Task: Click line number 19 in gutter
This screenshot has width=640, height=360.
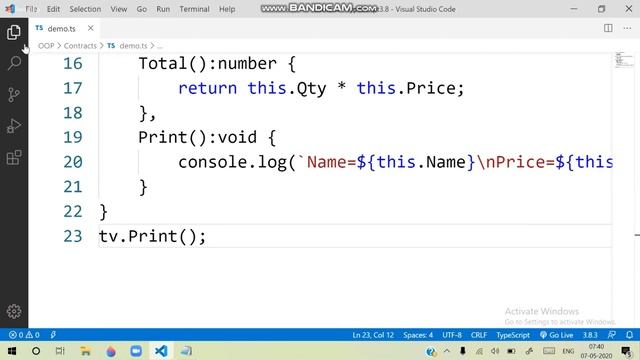Action: (x=73, y=138)
